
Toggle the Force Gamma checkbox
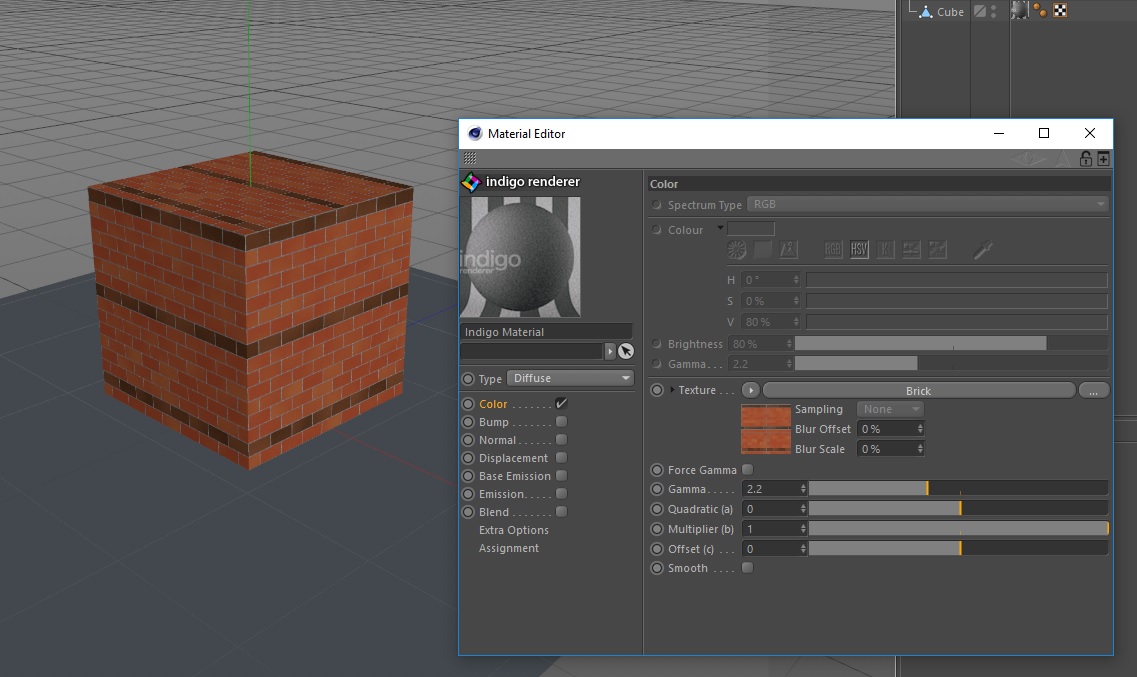(747, 470)
